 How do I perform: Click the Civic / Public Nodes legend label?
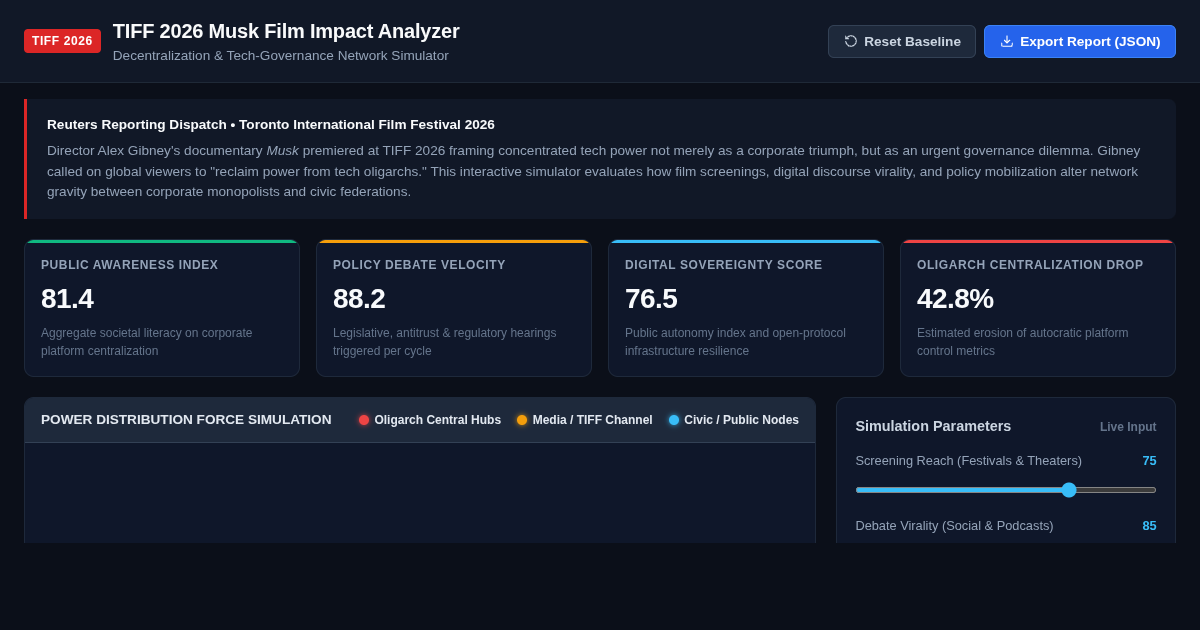(742, 420)
